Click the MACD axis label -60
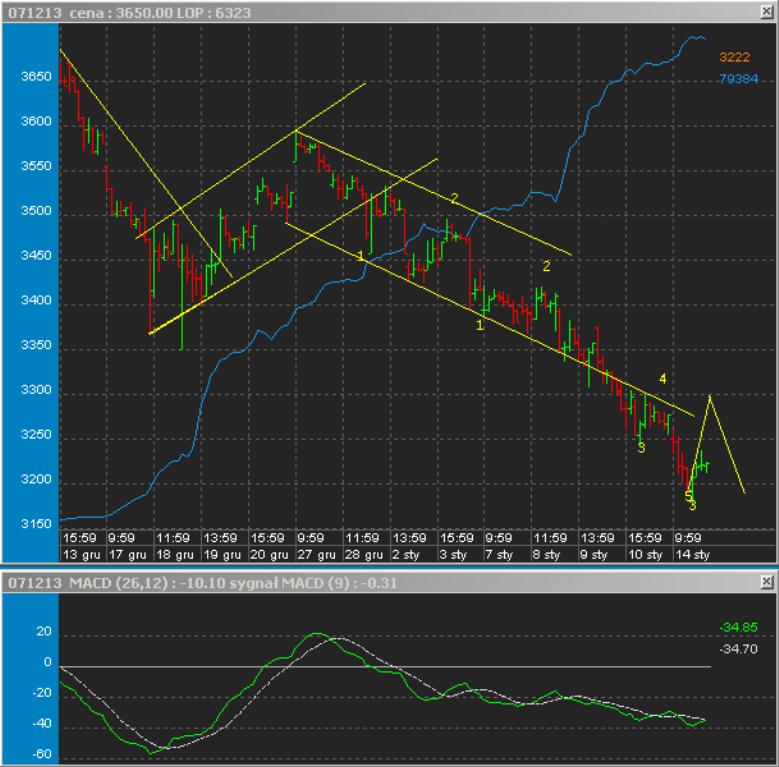 (42, 754)
